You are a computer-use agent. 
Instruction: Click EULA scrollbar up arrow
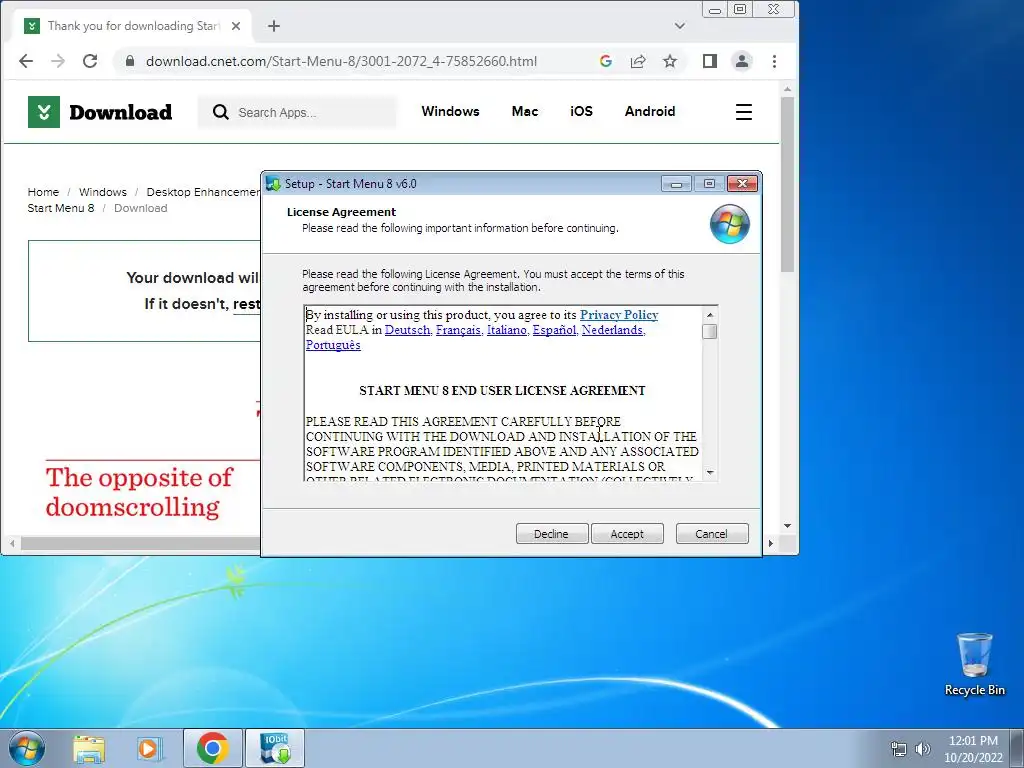pyautogui.click(x=710, y=315)
